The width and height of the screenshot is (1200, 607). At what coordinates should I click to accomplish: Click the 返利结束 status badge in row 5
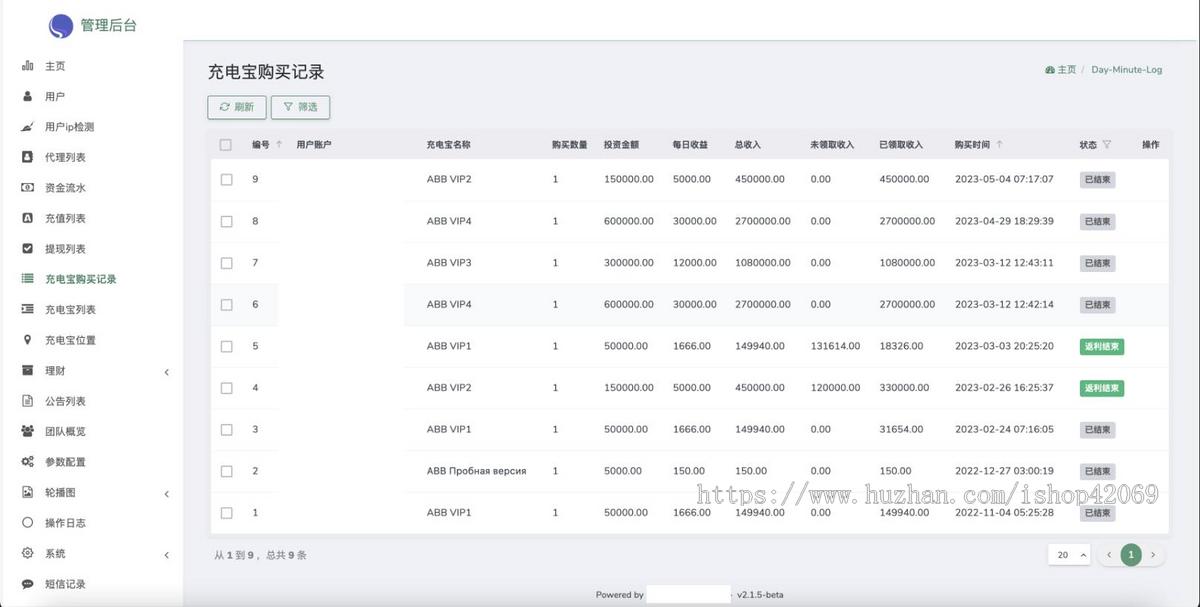(x=1102, y=346)
